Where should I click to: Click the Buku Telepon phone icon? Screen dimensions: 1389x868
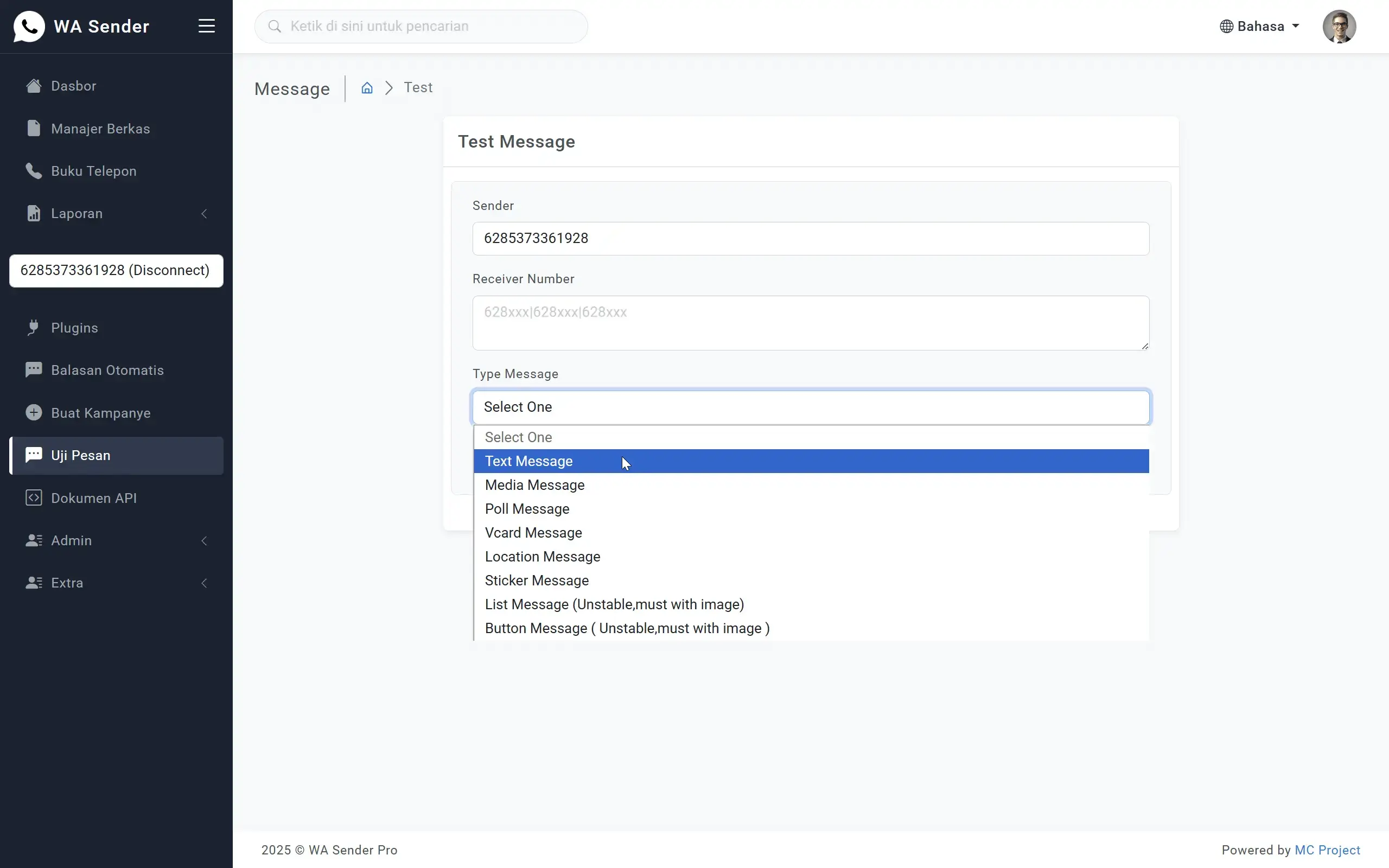point(33,170)
